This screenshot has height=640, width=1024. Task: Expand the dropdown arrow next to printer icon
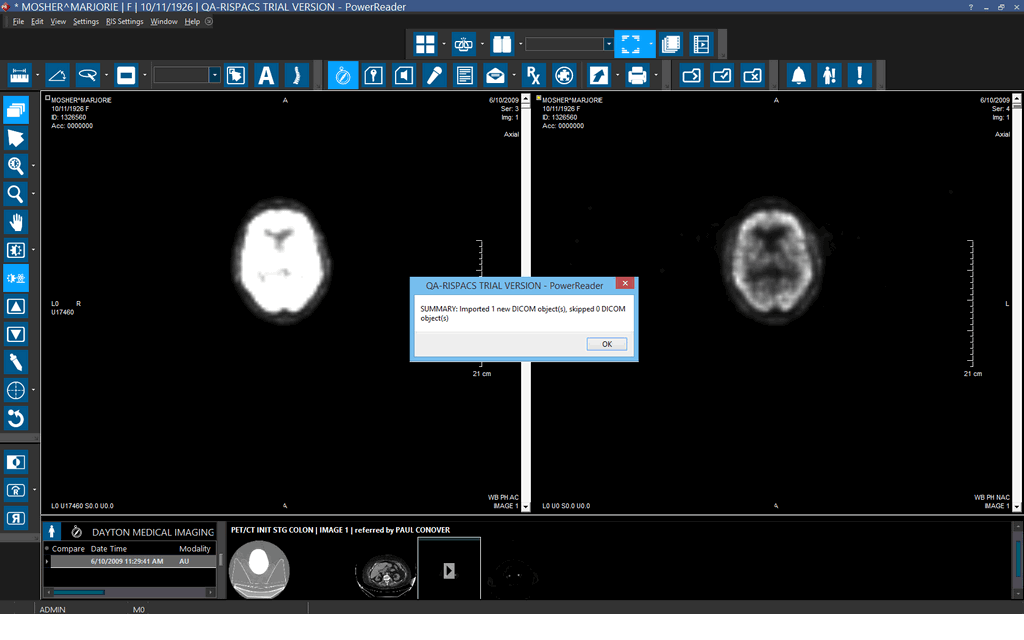coord(656,75)
